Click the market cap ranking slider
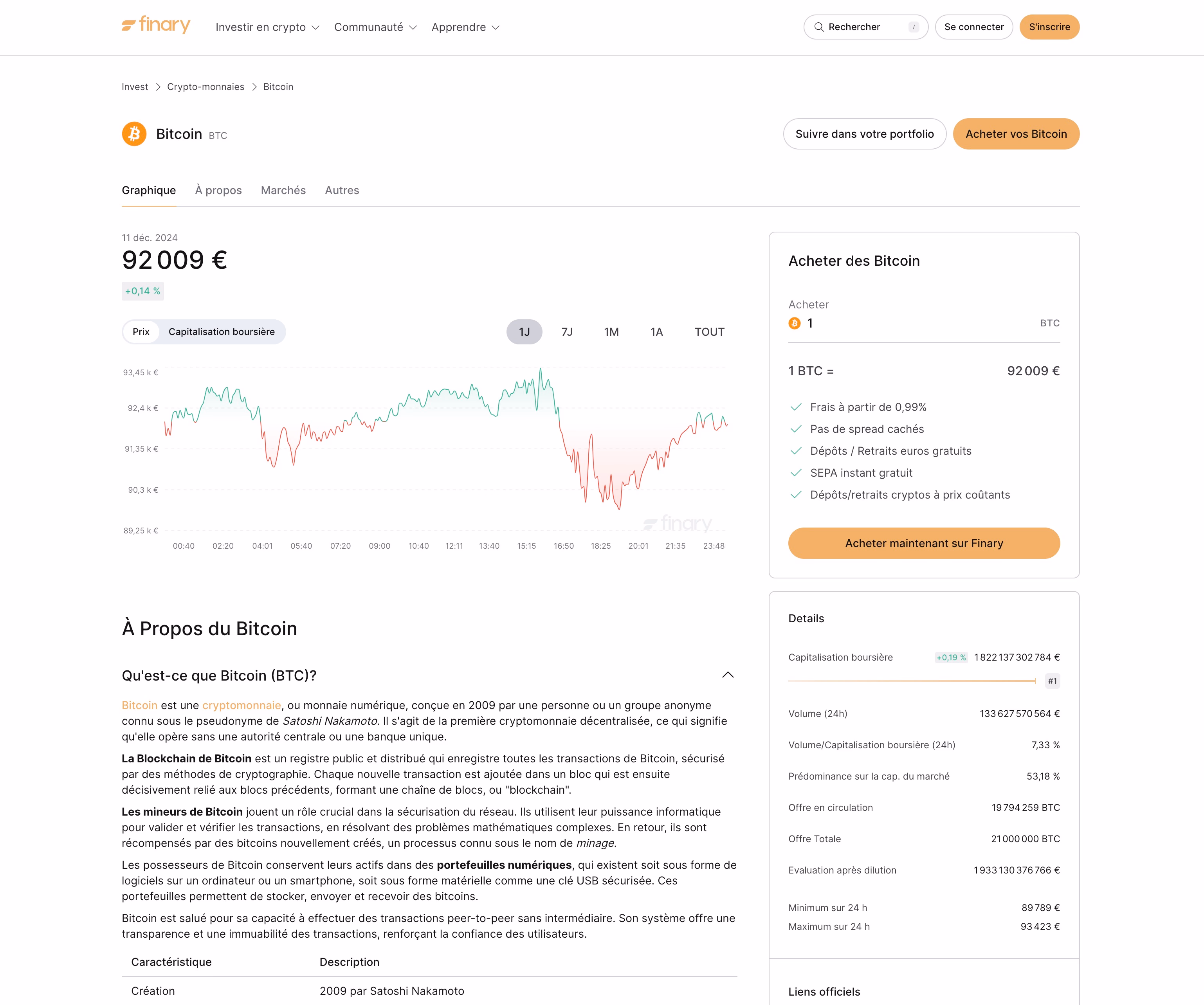 (x=912, y=681)
